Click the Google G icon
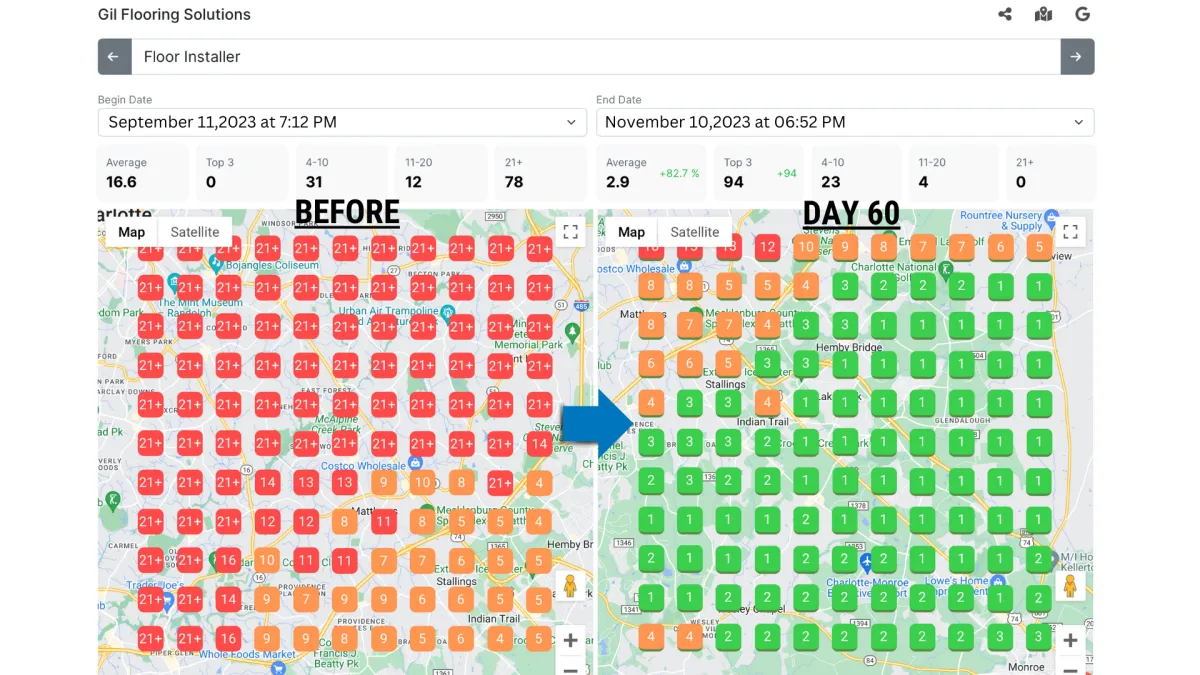This screenshot has height=675, width=1200. coord(1082,14)
